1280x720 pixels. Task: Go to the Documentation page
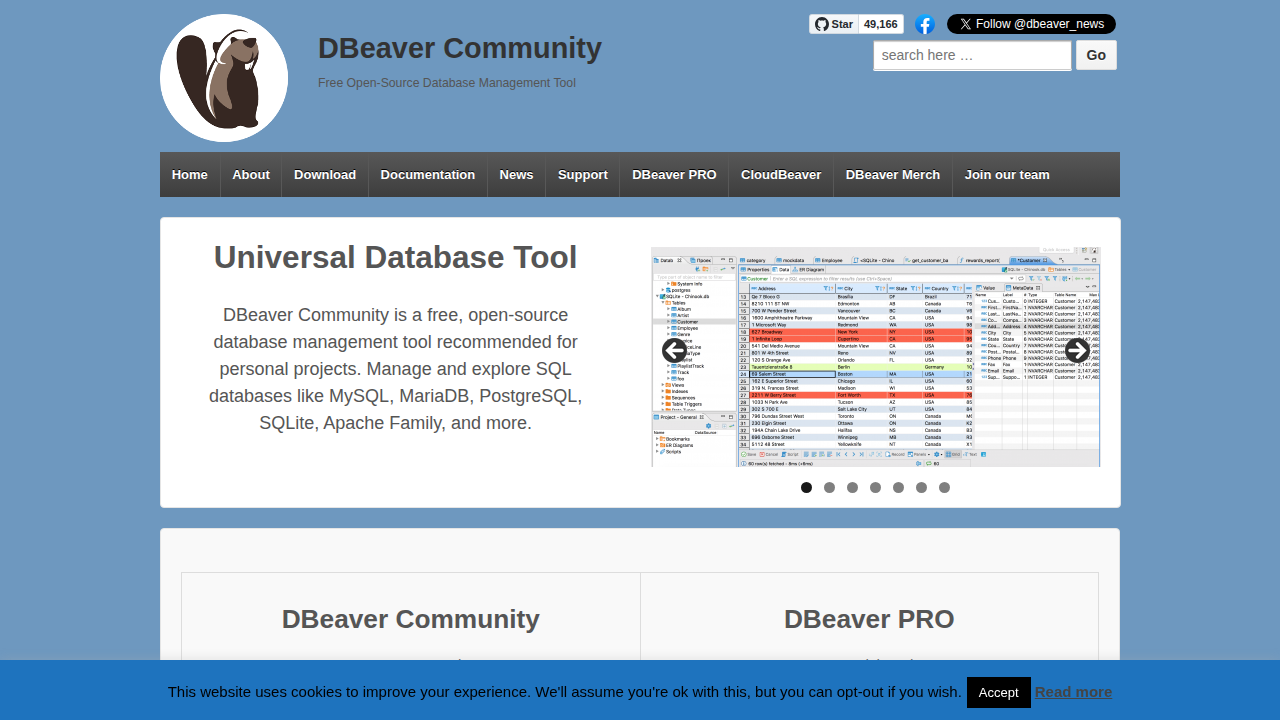tap(427, 175)
